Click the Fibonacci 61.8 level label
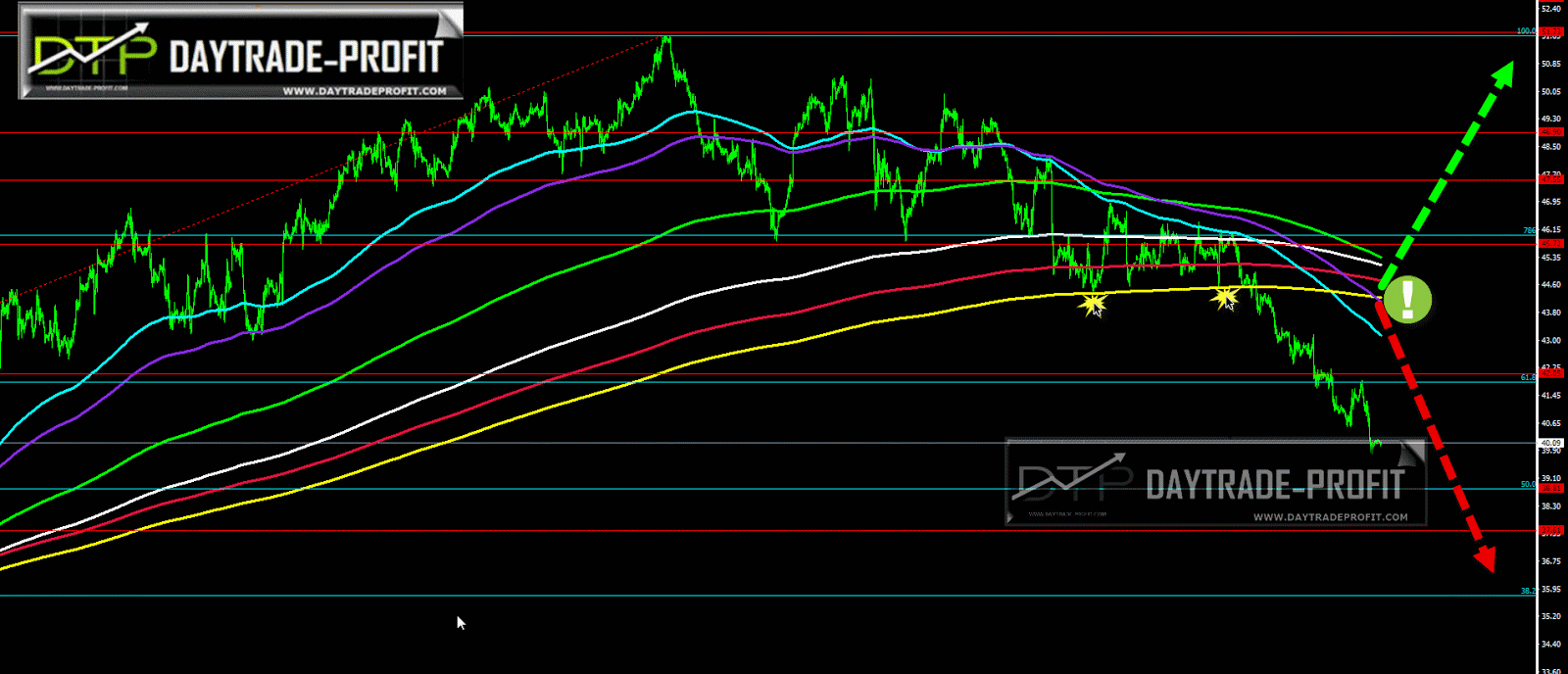The image size is (1568, 674). (1528, 377)
